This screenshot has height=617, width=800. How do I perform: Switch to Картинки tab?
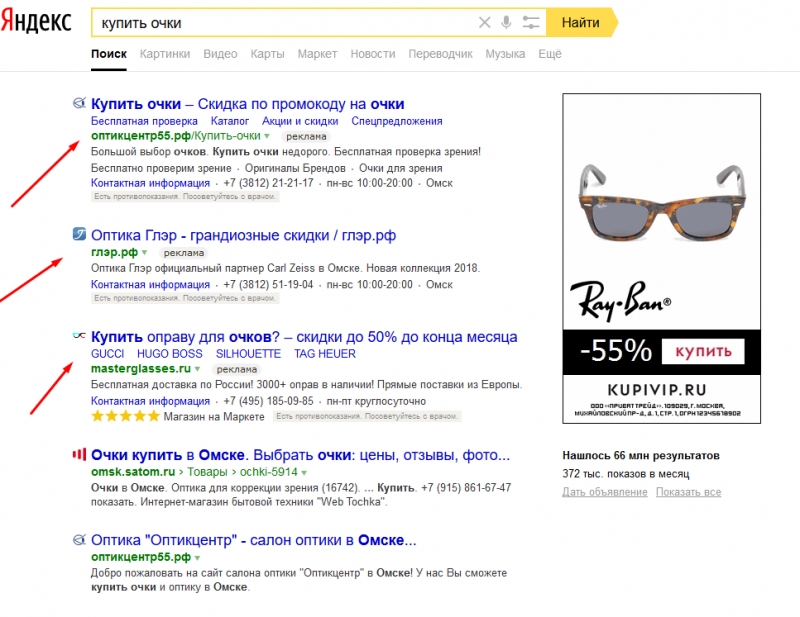tap(165, 54)
